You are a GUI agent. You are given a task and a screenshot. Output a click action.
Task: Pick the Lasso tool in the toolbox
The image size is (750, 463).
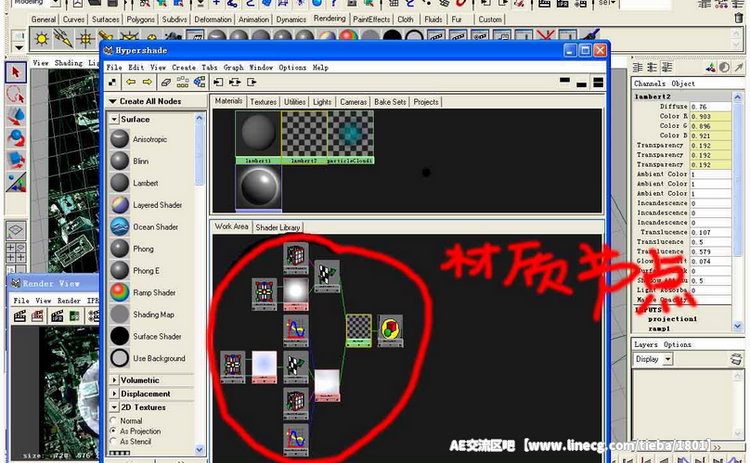click(16, 94)
